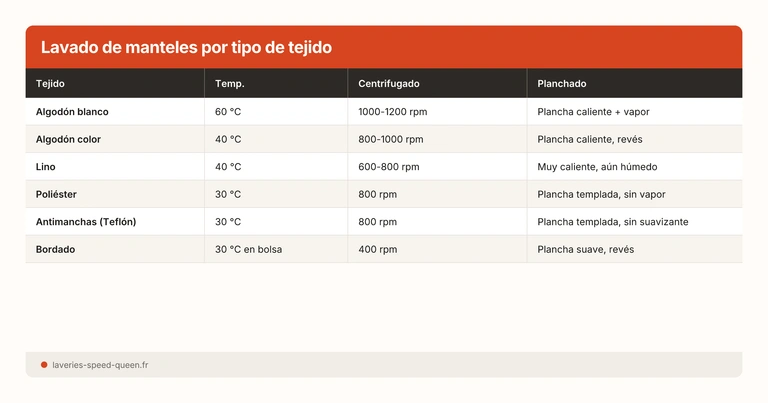Select the Algodón blanco row label

[x=72, y=111]
